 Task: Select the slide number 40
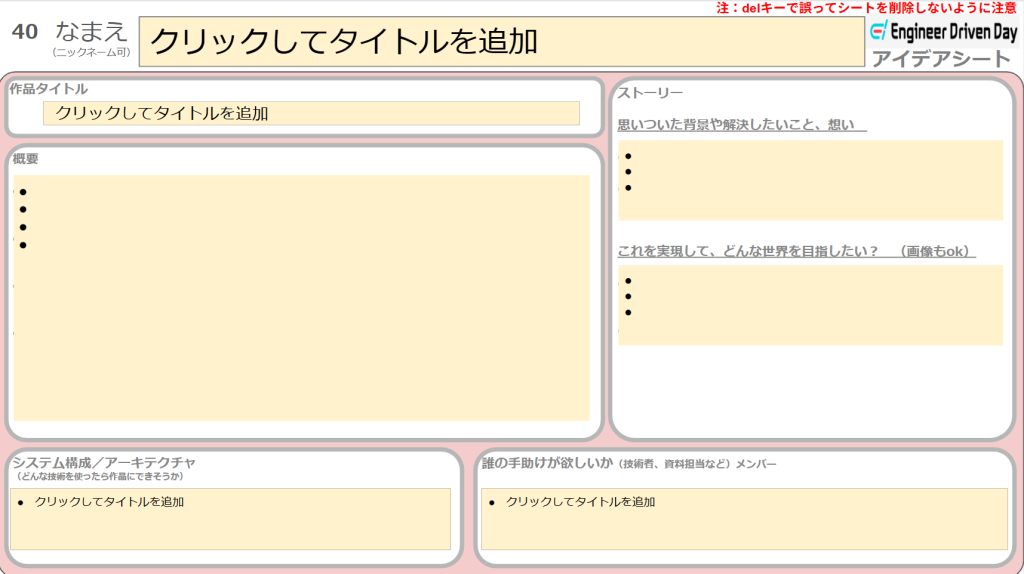tap(25, 32)
